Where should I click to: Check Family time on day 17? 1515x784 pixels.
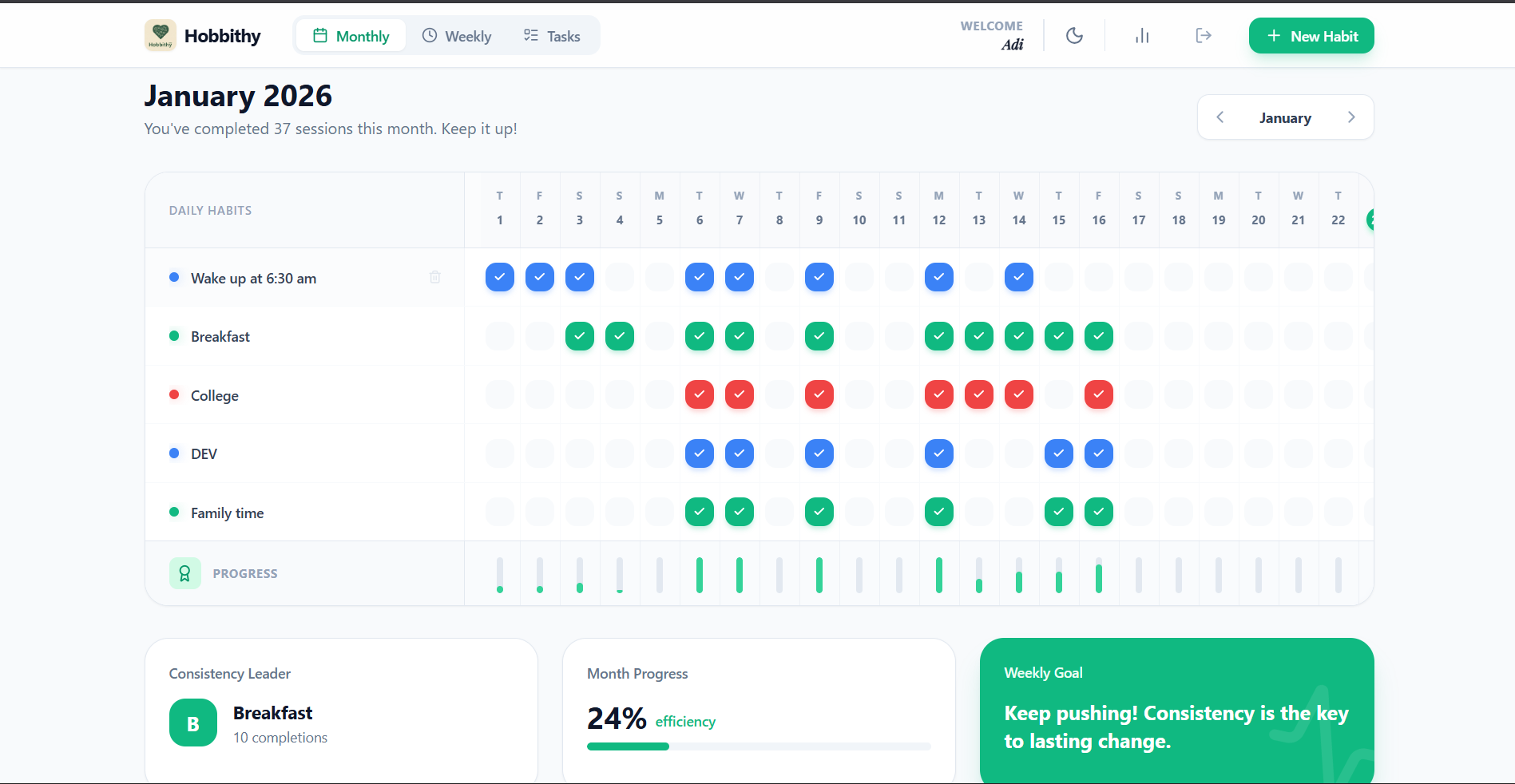(1139, 512)
